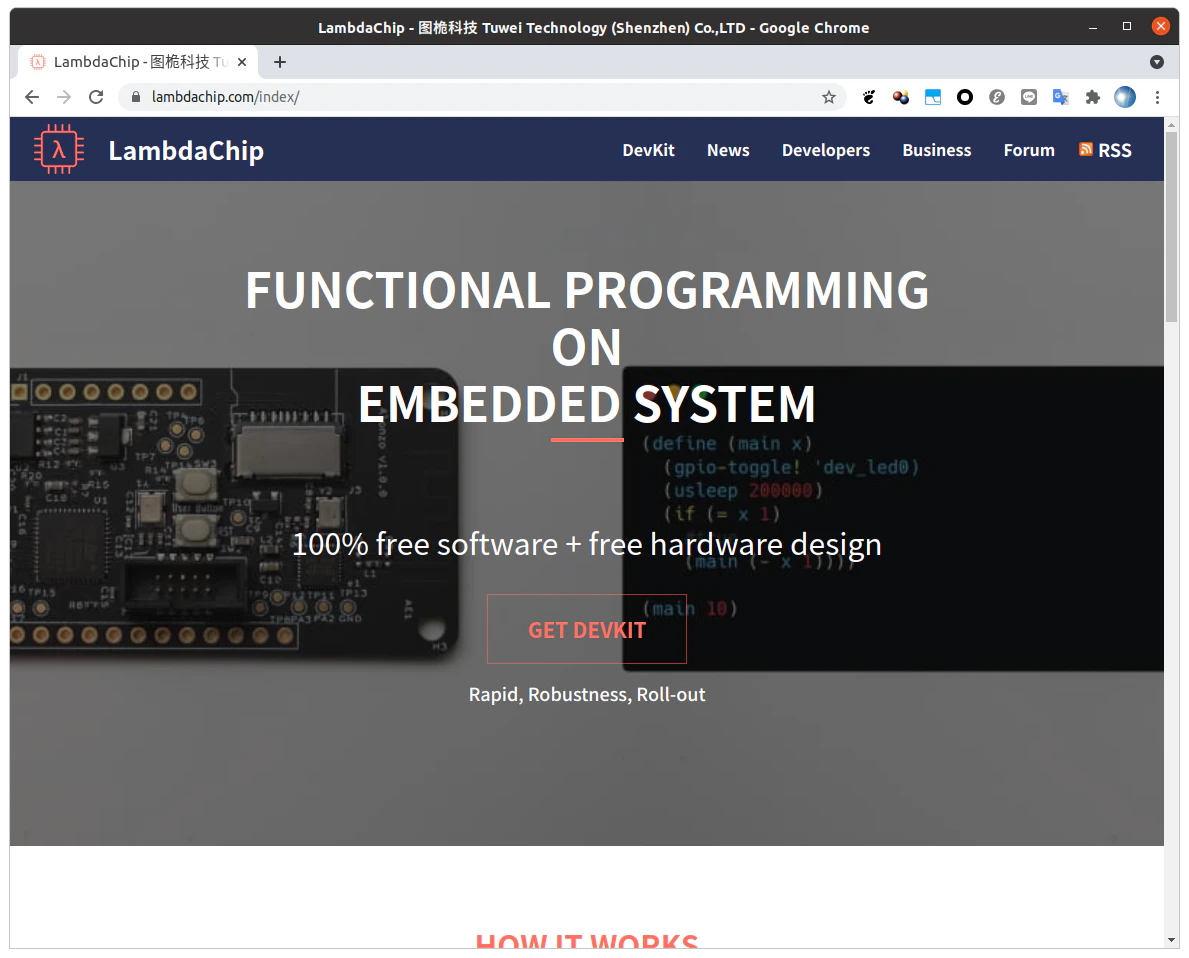Click the scrollbar up arrow
Screen dimensions: 1189x958
click(x=1172, y=124)
